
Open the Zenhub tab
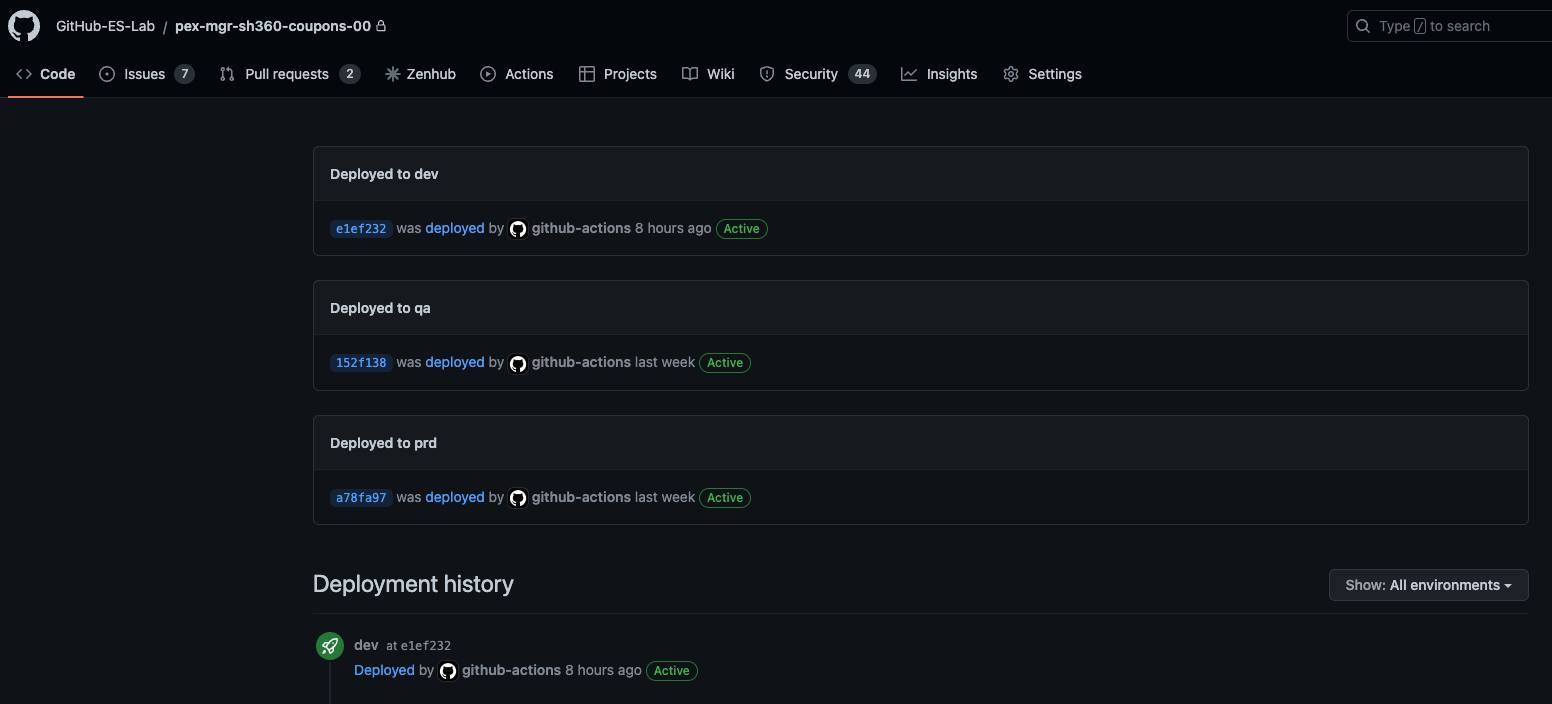click(421, 74)
